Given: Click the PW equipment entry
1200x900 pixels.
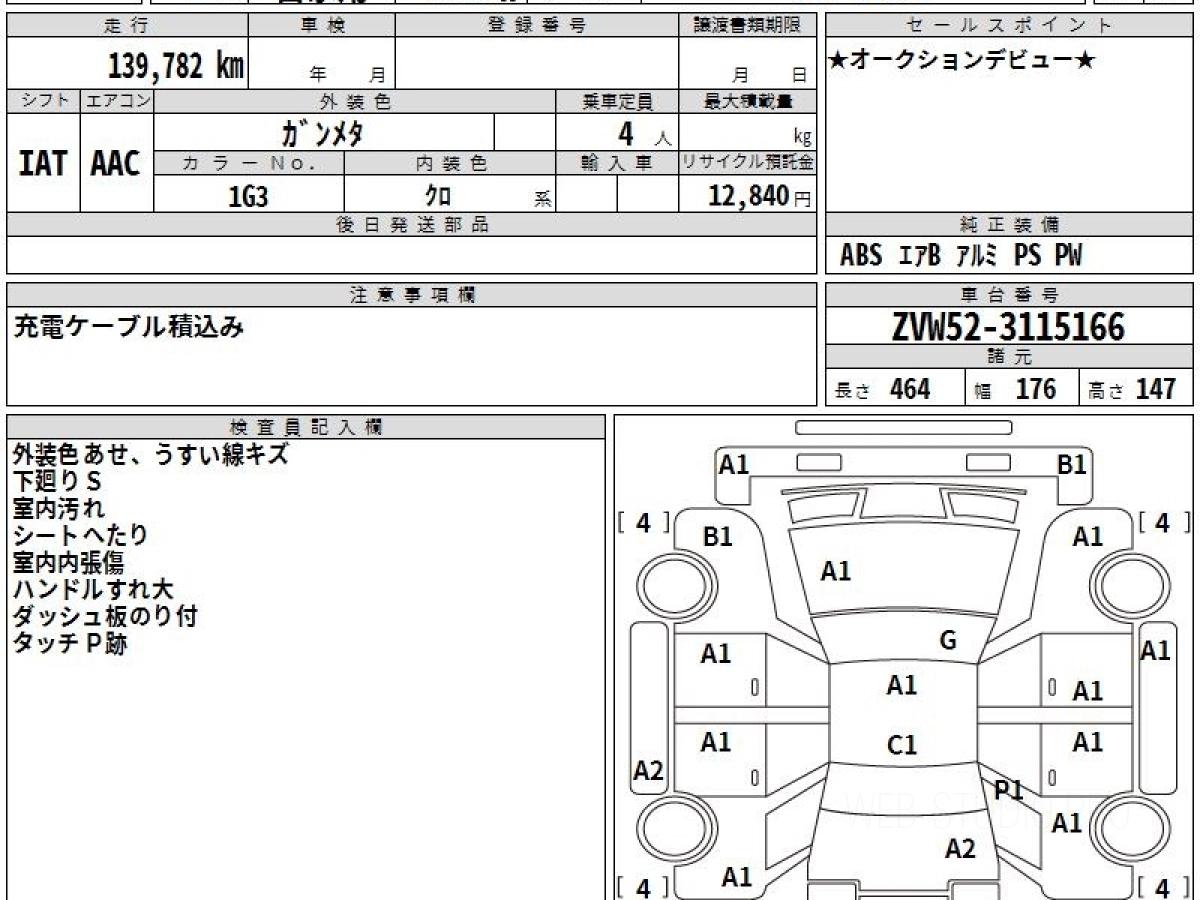Looking at the screenshot, I should click(x=1068, y=256).
